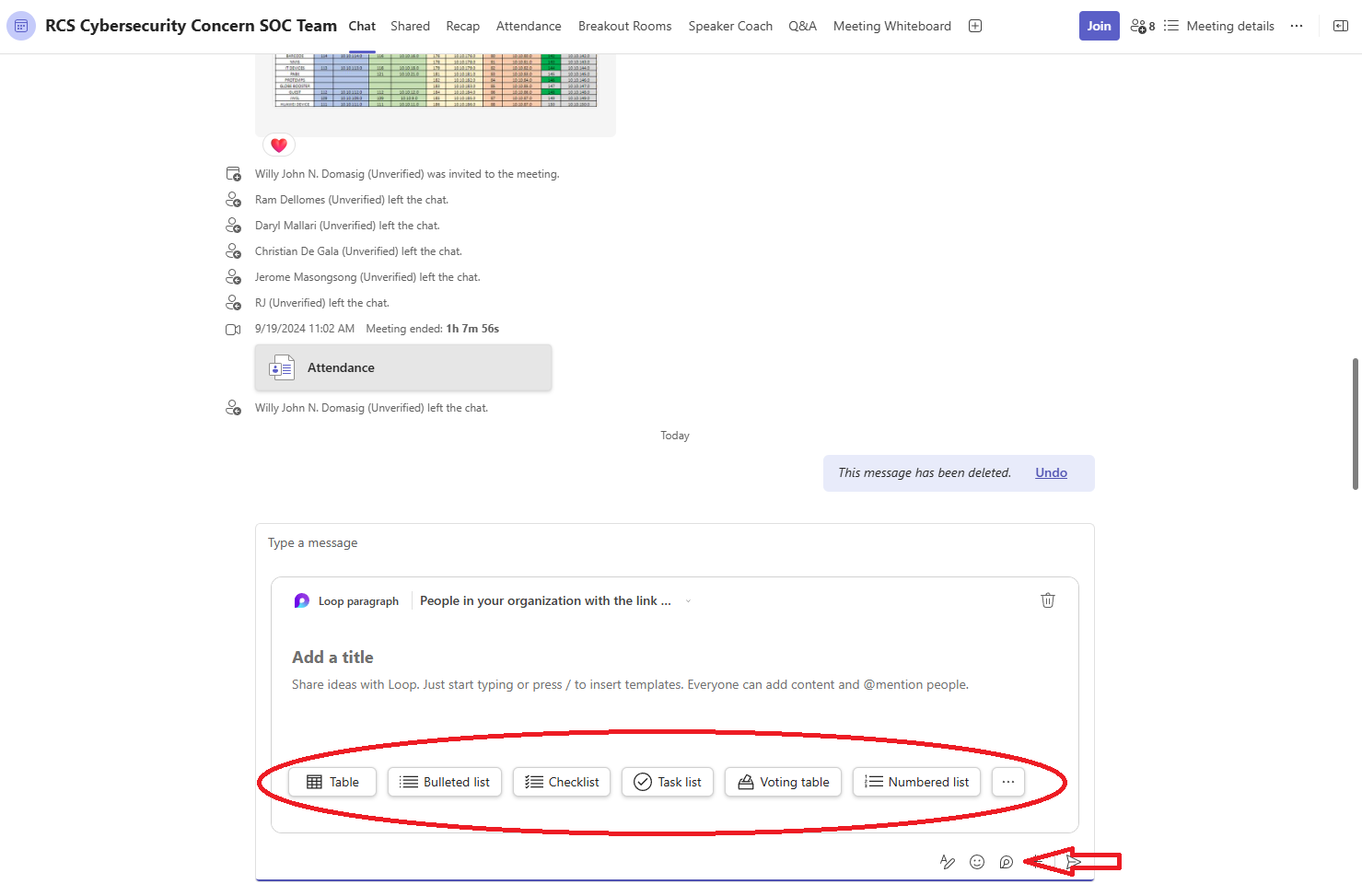Click meeting ended camera icon
Viewport: 1362px width, 896px height.
click(233, 329)
